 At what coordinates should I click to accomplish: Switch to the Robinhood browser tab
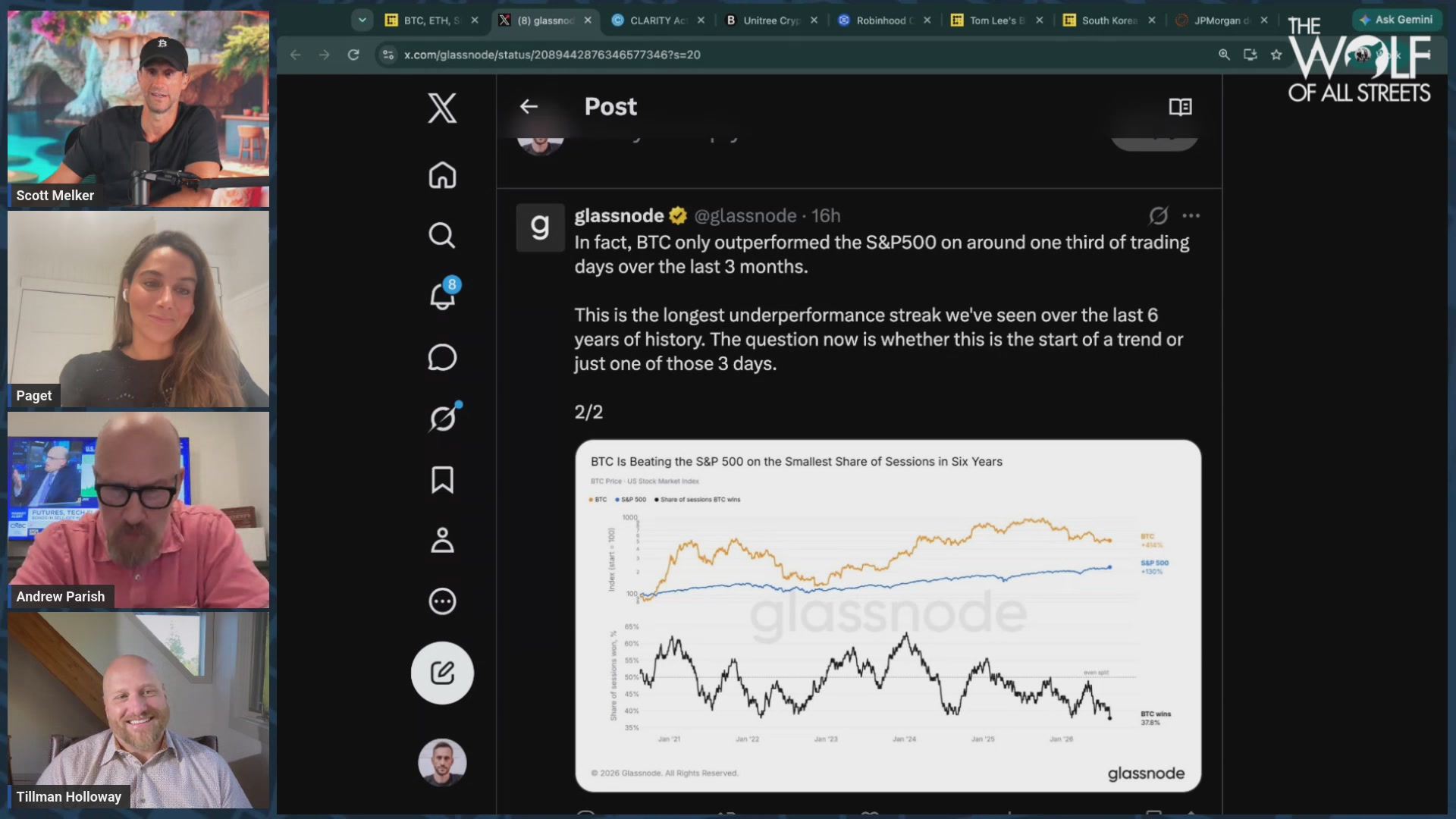tap(884, 20)
